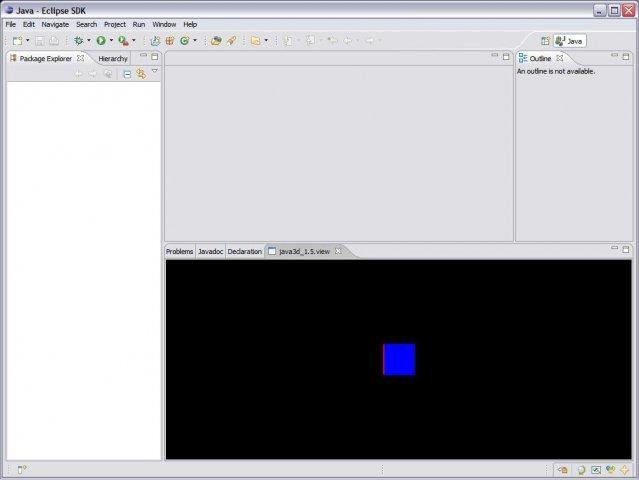Open the Search menu
The height and width of the screenshot is (480, 639).
86,24
